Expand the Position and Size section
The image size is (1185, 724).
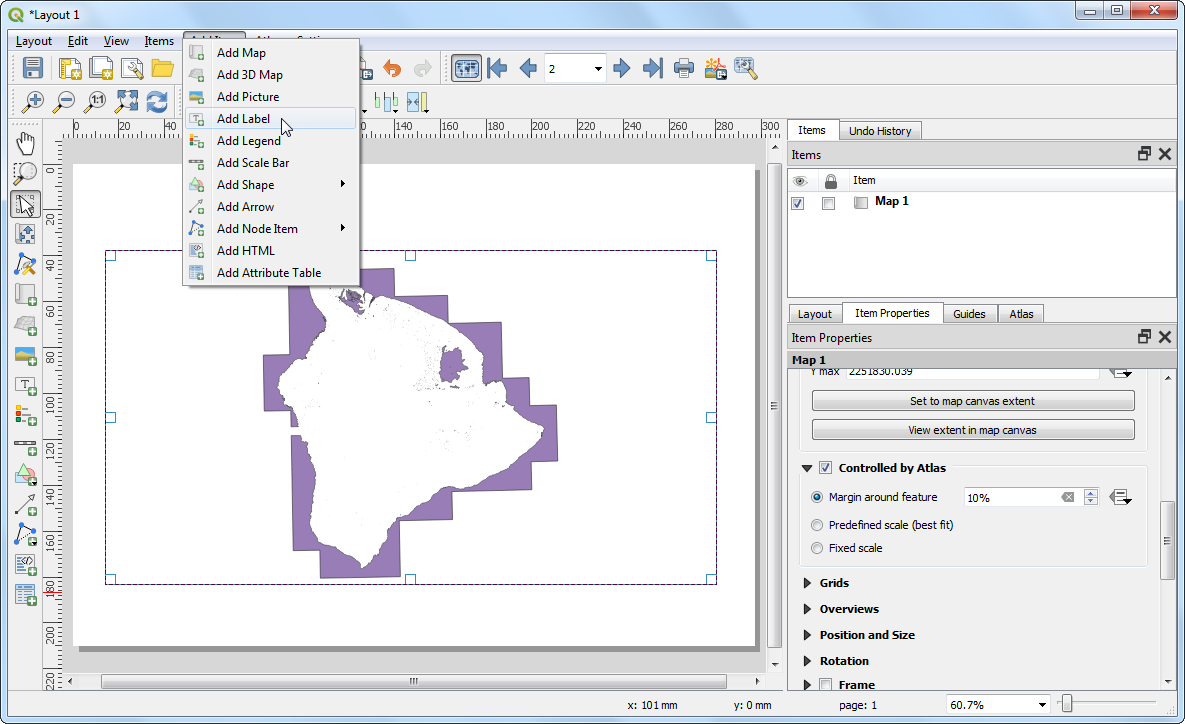[x=808, y=635]
